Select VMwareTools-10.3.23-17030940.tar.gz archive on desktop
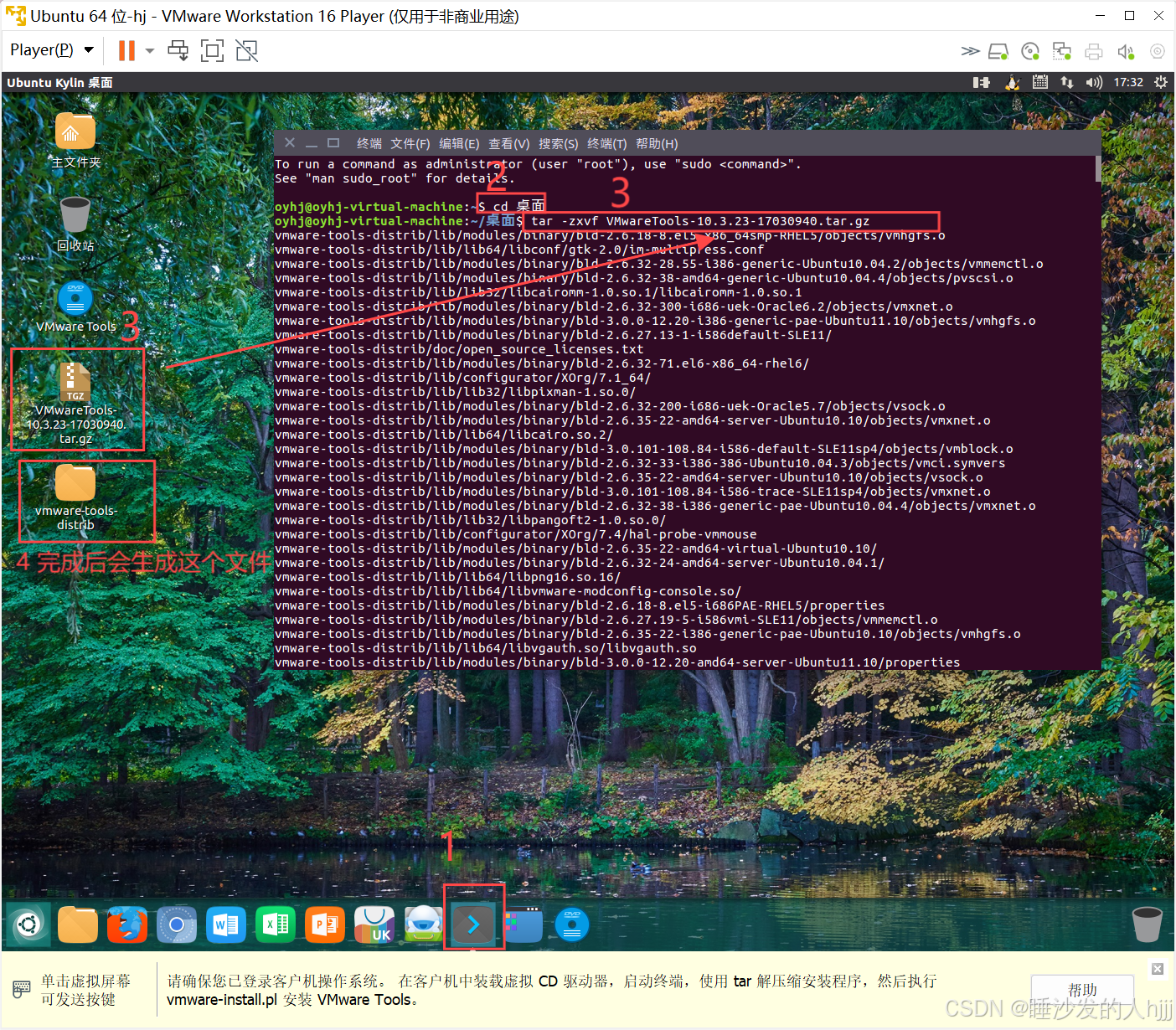 click(x=75, y=402)
